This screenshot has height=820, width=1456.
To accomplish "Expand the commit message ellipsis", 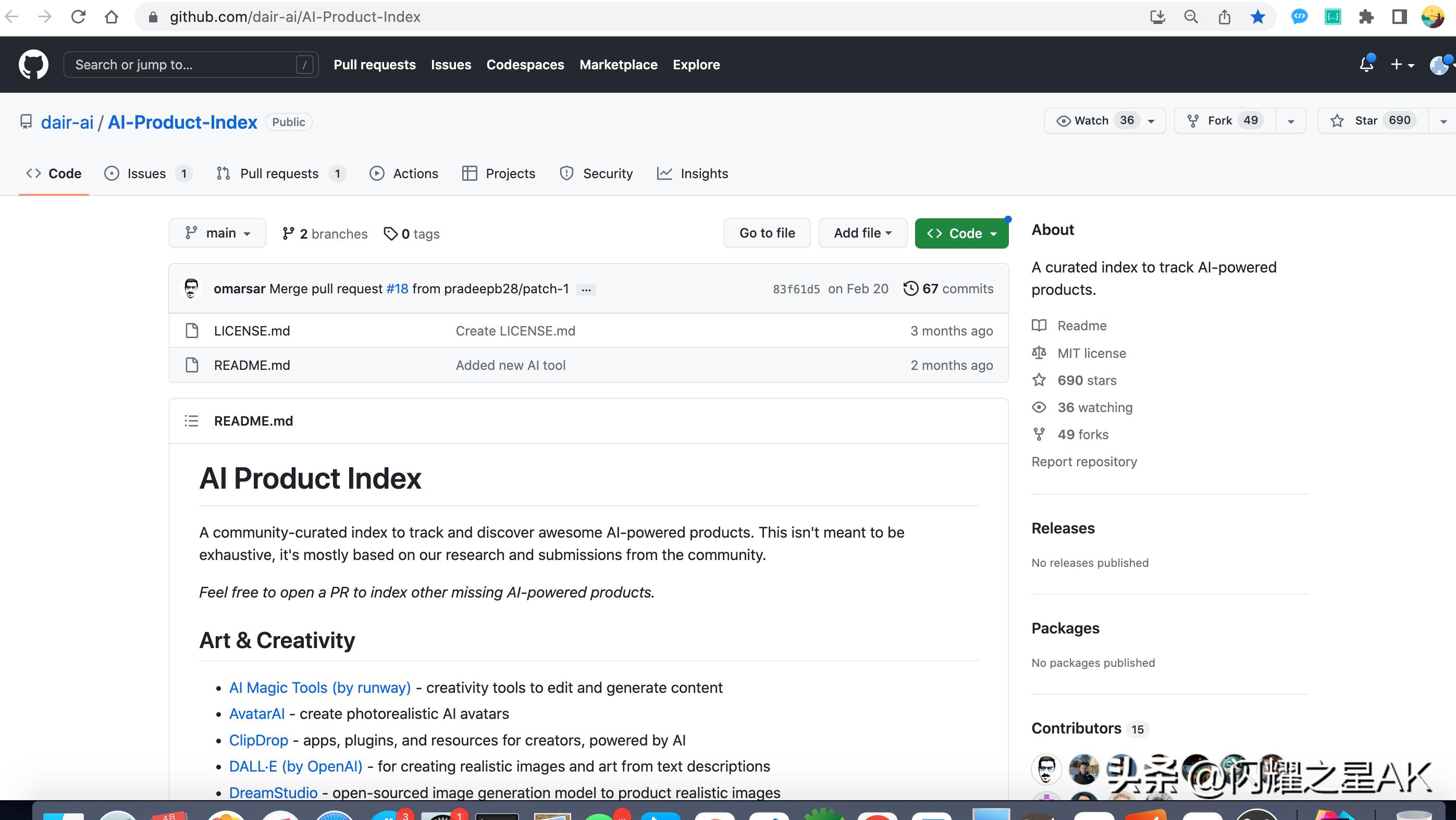I will click(586, 290).
